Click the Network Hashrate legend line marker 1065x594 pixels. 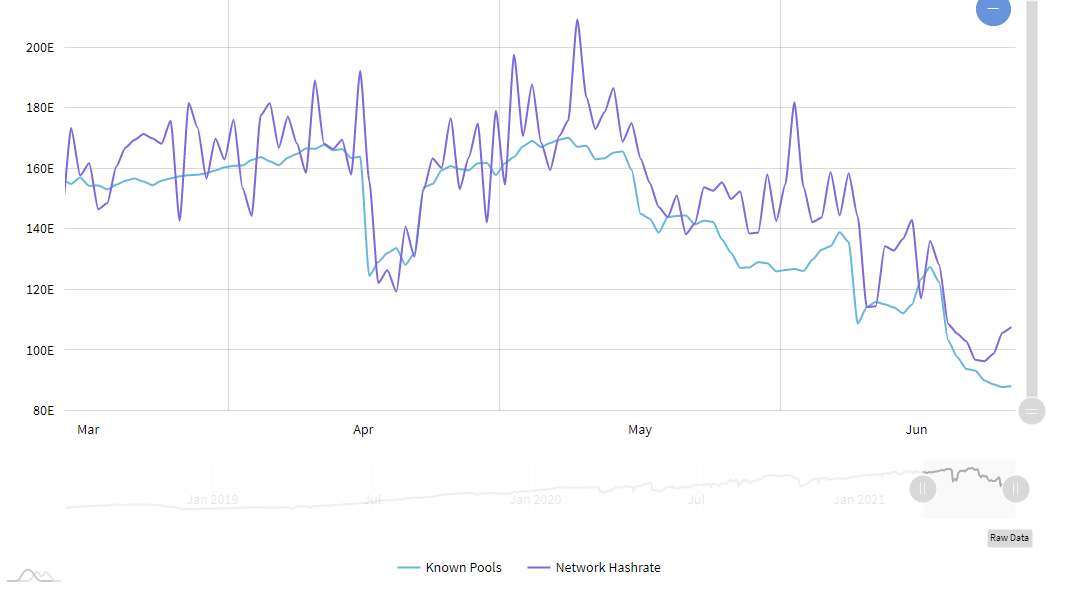point(538,568)
